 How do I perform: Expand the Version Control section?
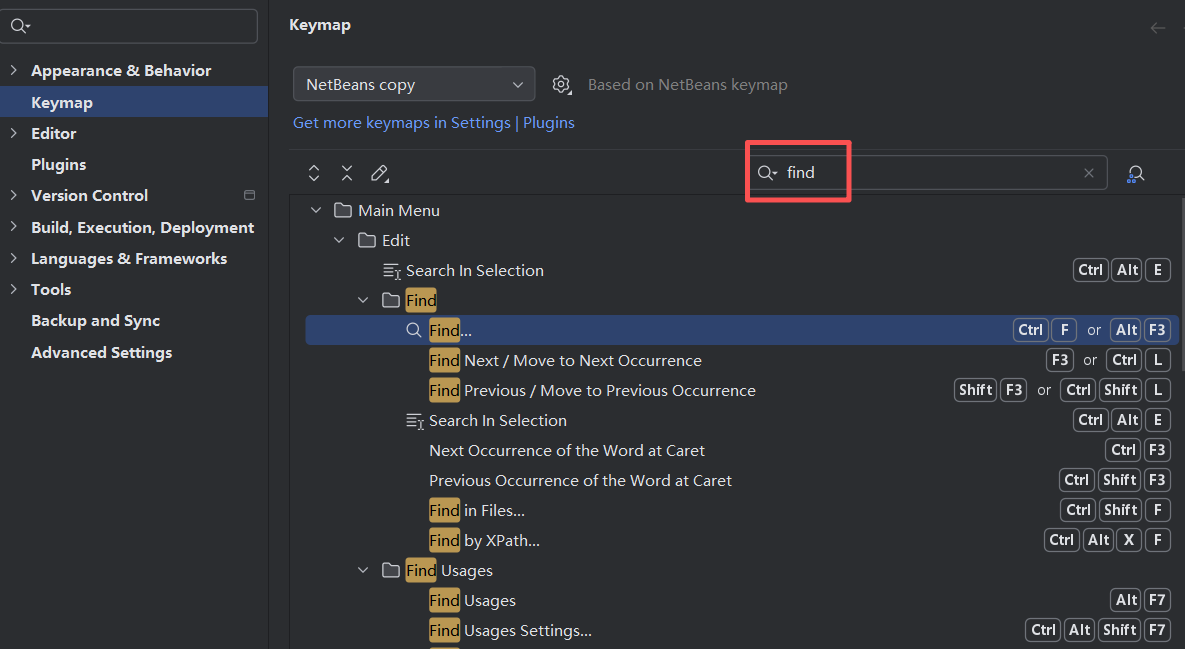tap(14, 195)
